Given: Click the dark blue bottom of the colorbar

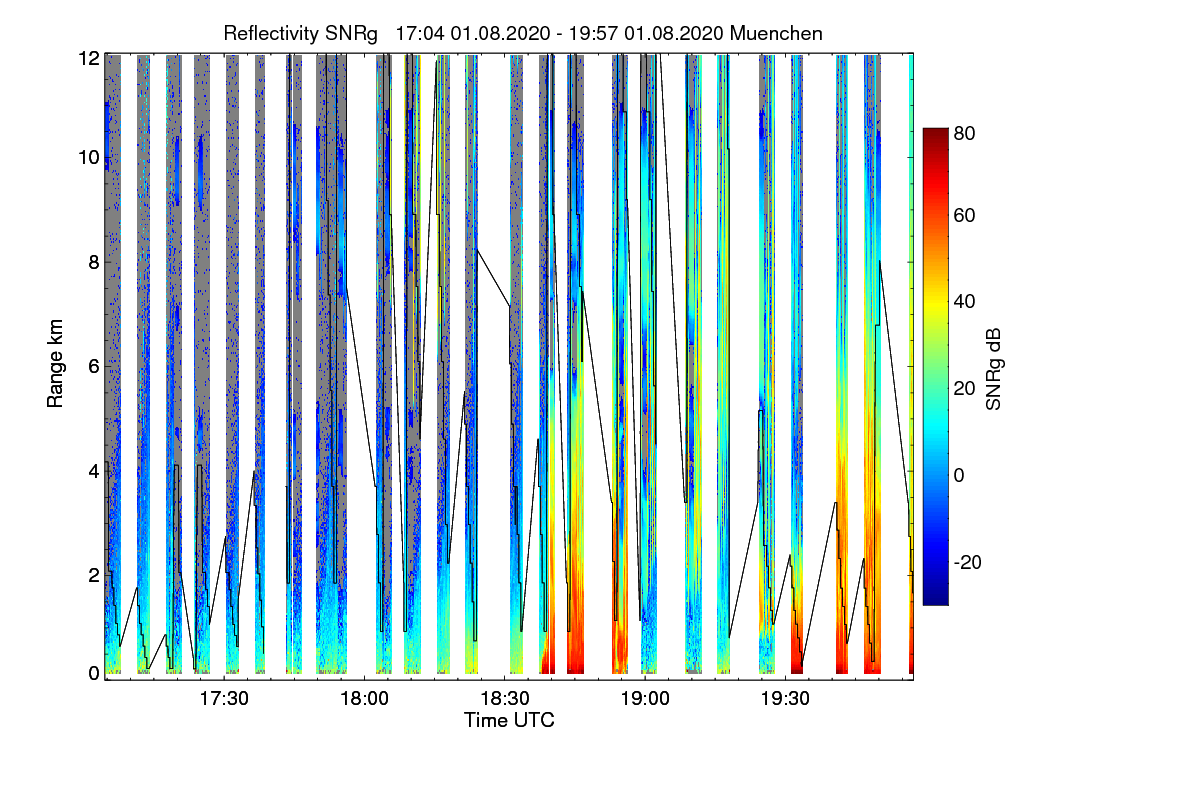Looking at the screenshot, I should pyautogui.click(x=934, y=597).
